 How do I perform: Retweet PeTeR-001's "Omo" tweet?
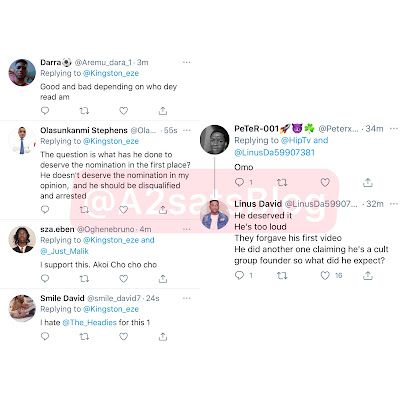point(282,182)
